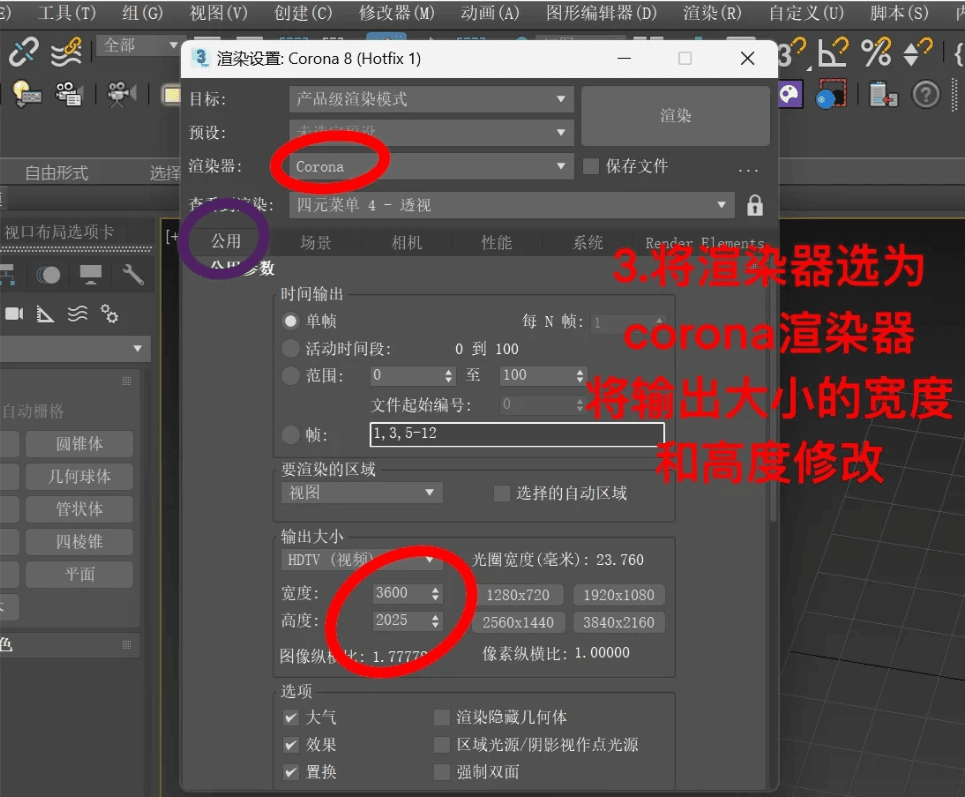Open the Material Editor icon

coord(791,95)
